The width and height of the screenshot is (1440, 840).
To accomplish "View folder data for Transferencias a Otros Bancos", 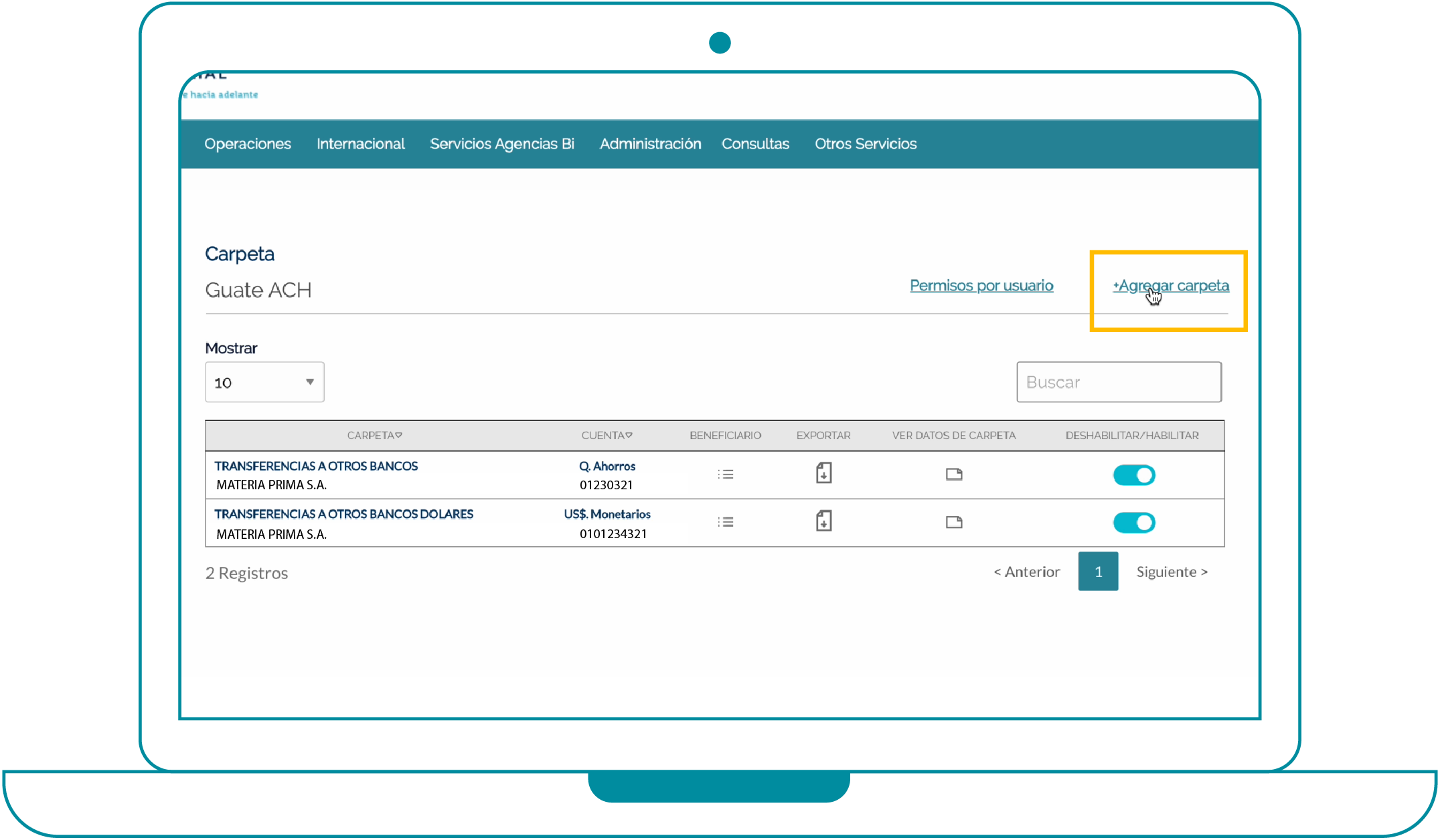I will click(x=954, y=475).
